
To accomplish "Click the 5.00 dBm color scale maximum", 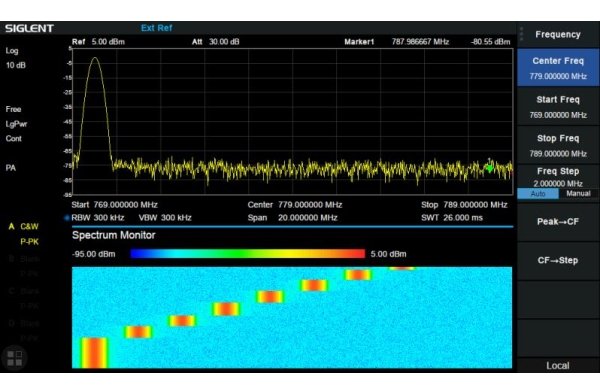I will click(388, 254).
